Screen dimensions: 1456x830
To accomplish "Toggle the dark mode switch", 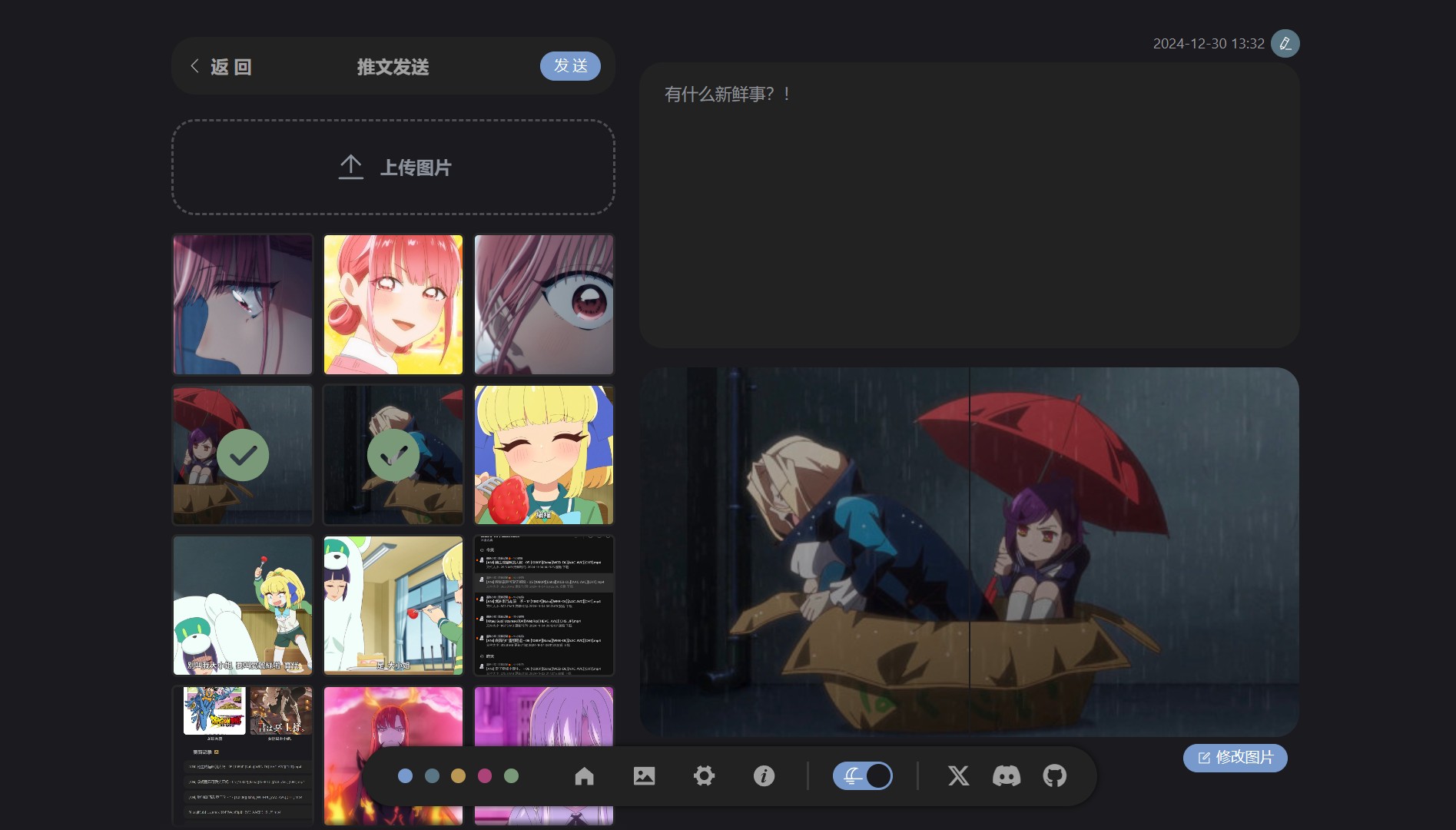I will point(863,776).
